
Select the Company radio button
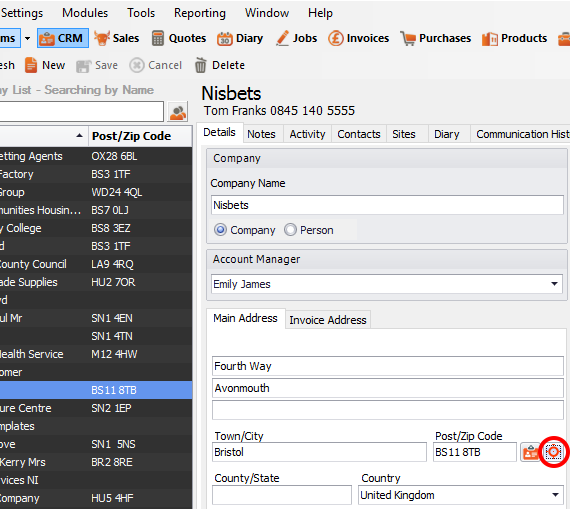(x=220, y=230)
